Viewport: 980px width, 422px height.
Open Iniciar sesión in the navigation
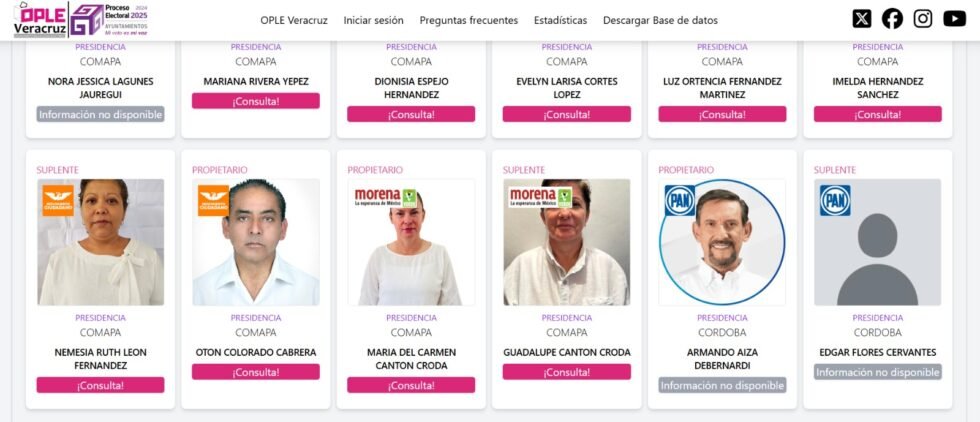(373, 20)
